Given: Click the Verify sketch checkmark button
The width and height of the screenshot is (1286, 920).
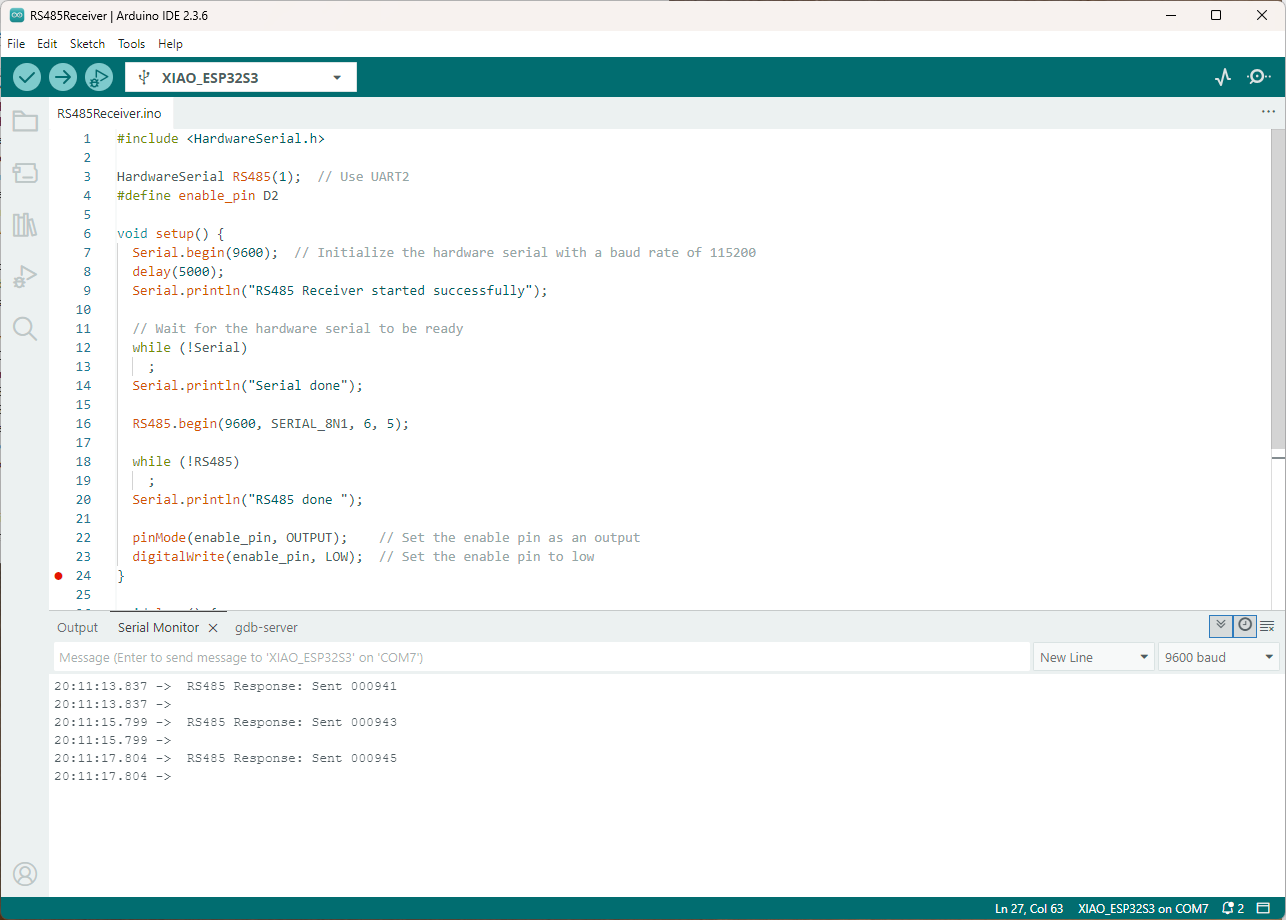Looking at the screenshot, I should coord(27,77).
